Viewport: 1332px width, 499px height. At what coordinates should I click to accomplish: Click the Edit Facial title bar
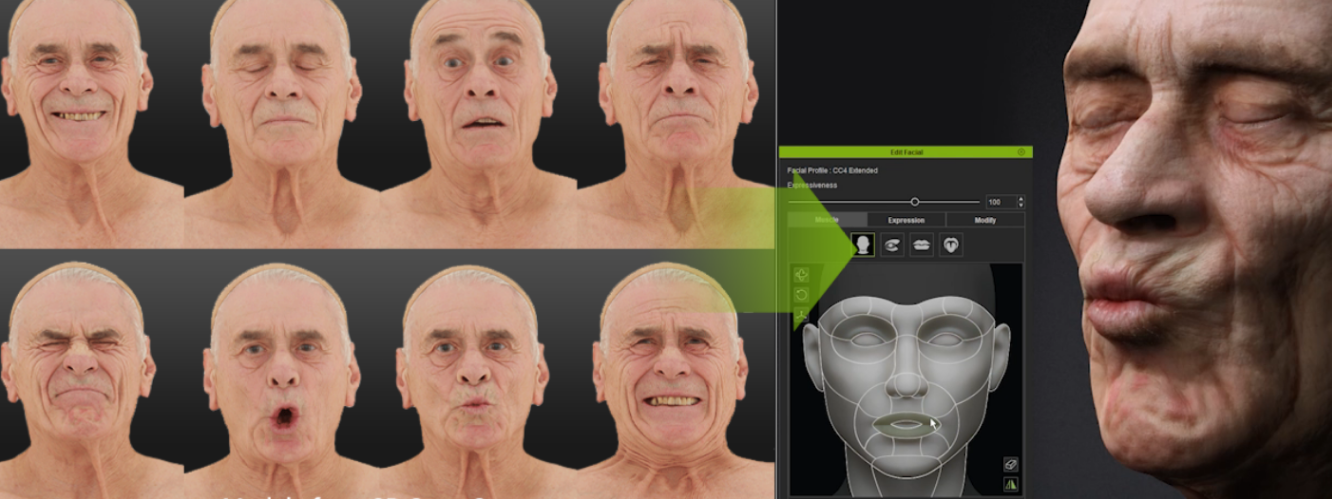pos(906,152)
